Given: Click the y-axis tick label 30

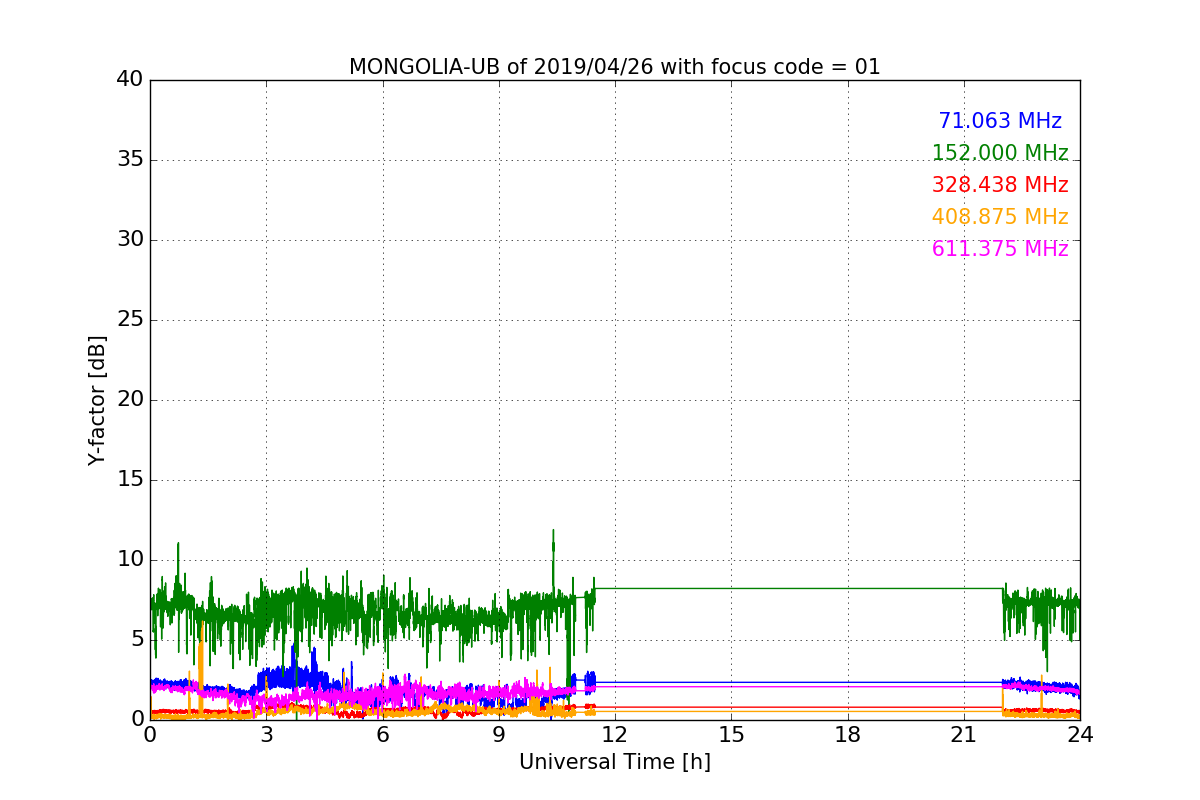Looking at the screenshot, I should coord(129,240).
